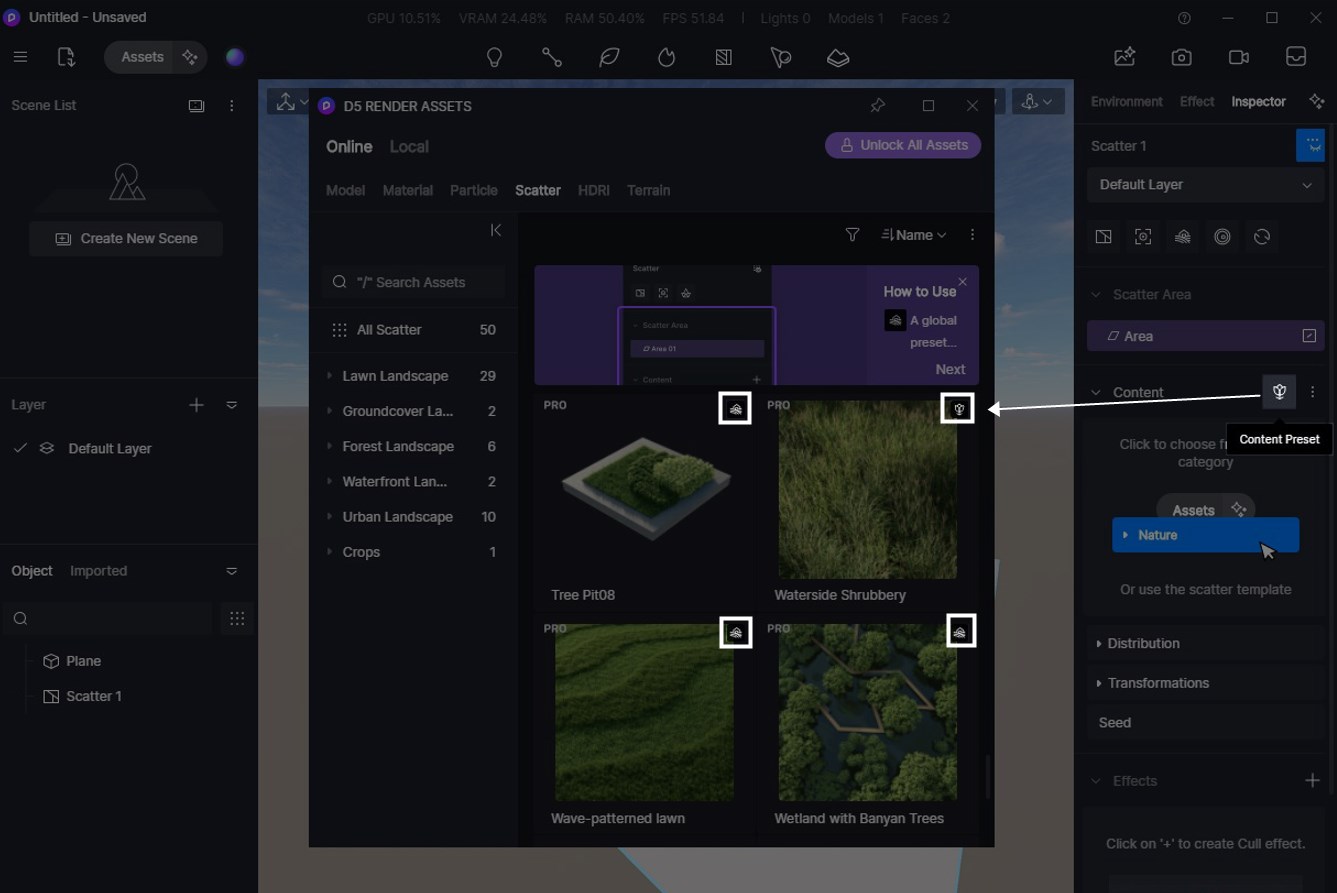Add a new layer with plus icon

196,405
